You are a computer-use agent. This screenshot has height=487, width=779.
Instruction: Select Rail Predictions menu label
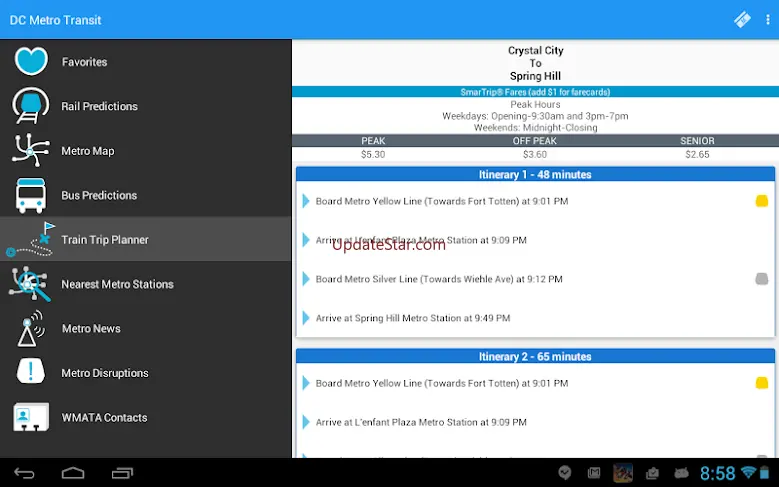pyautogui.click(x=99, y=106)
